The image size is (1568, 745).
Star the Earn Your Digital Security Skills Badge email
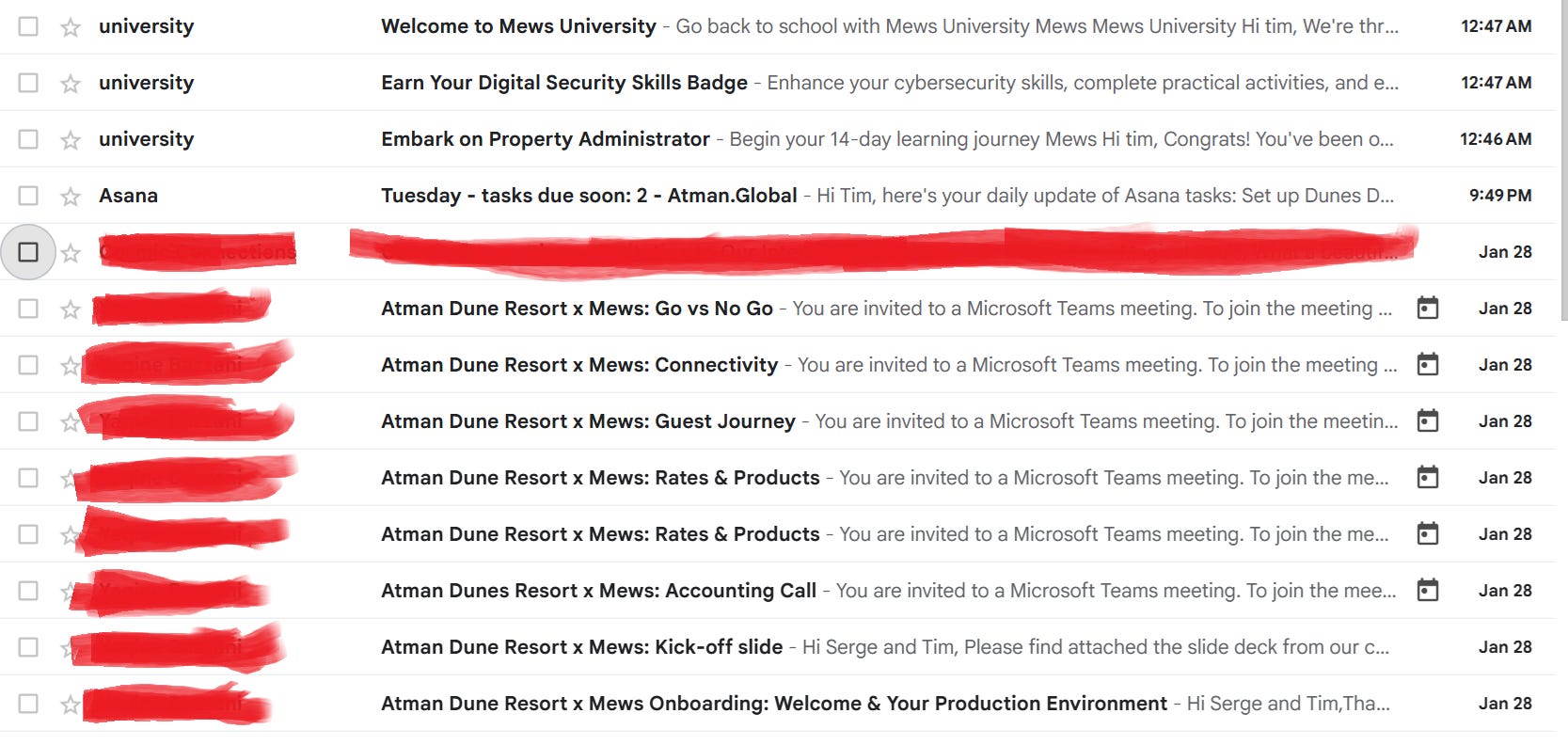71,84
